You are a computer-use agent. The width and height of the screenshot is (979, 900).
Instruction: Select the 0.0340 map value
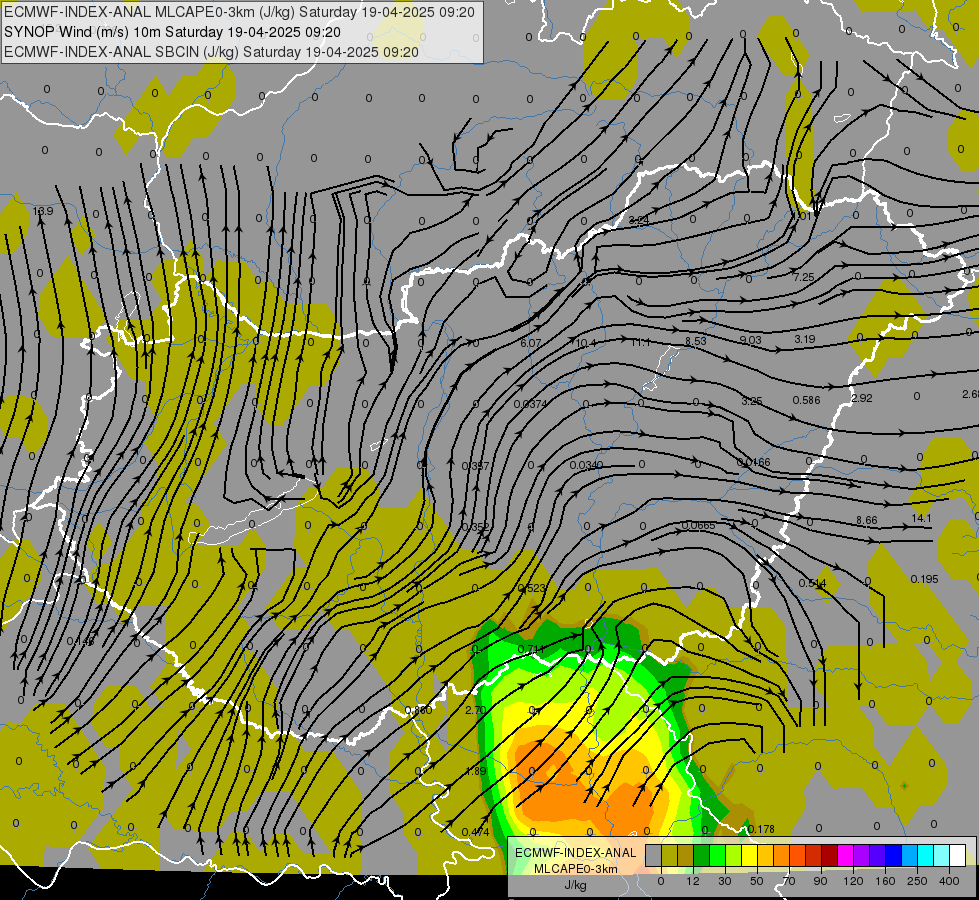click(586, 465)
